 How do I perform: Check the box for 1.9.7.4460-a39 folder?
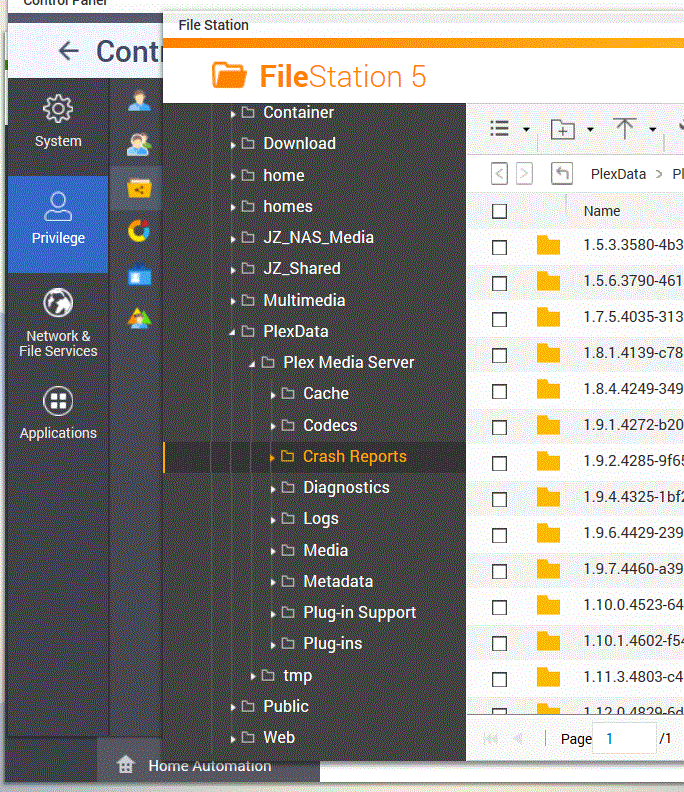coord(499,571)
